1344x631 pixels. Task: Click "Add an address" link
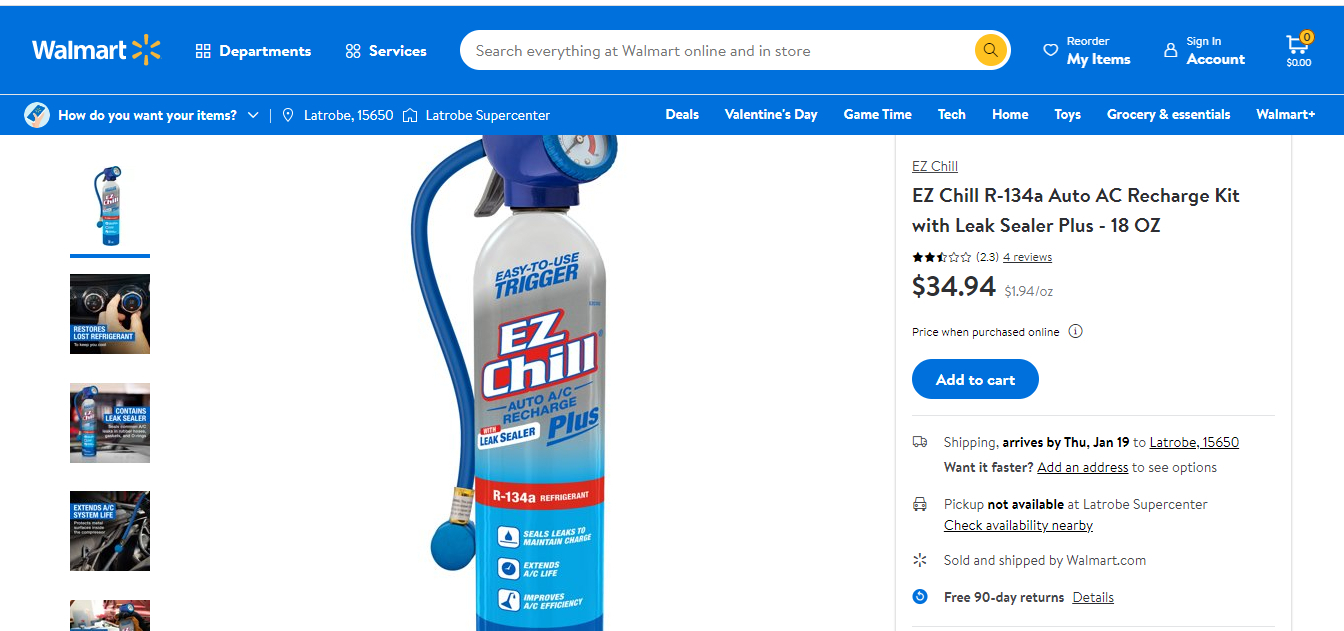click(x=1082, y=467)
